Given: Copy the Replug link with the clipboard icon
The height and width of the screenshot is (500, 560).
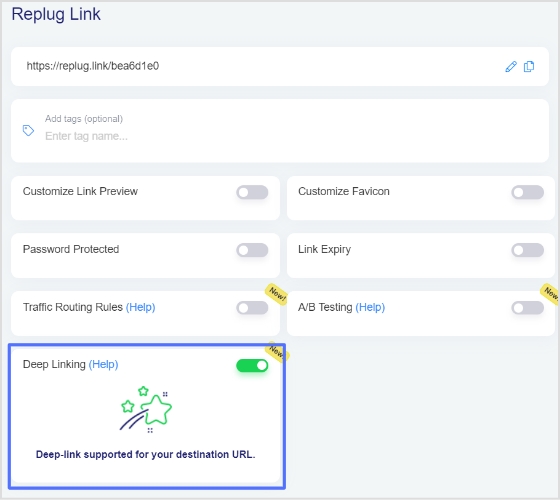Looking at the screenshot, I should point(529,66).
